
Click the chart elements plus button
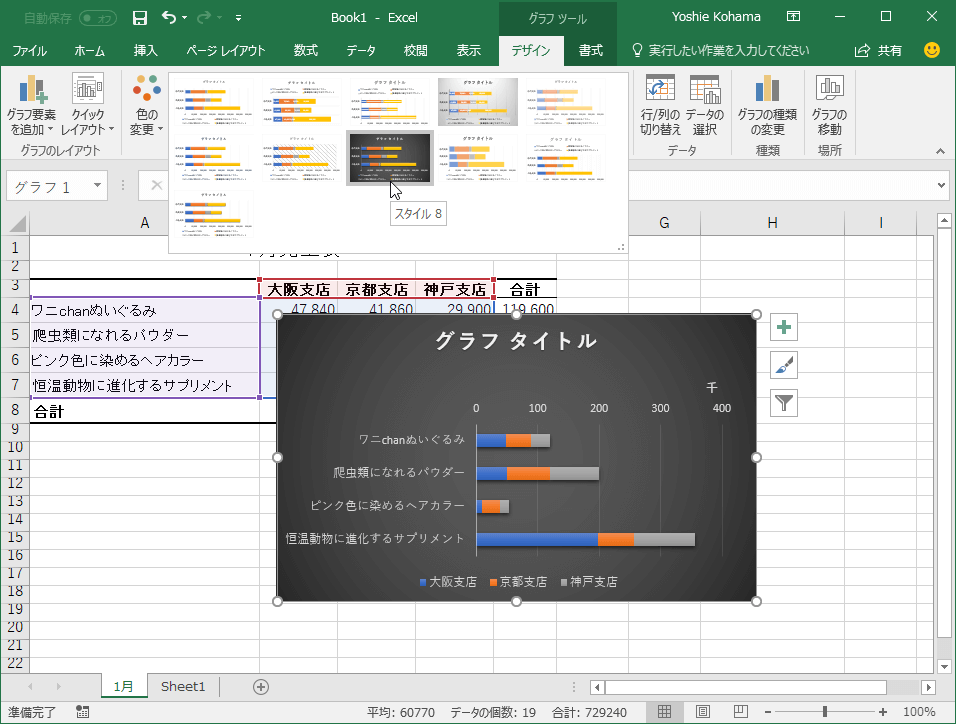tap(784, 327)
